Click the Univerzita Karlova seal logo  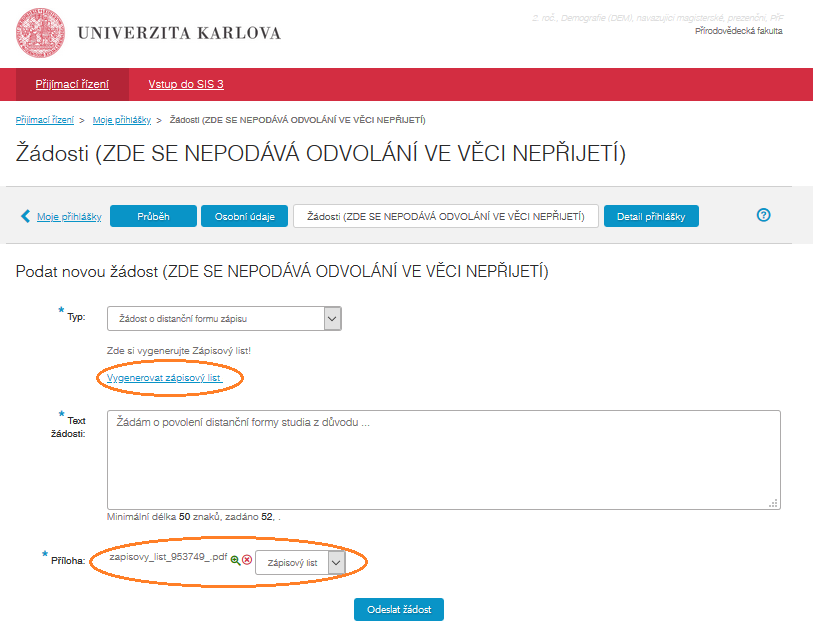coord(41,32)
